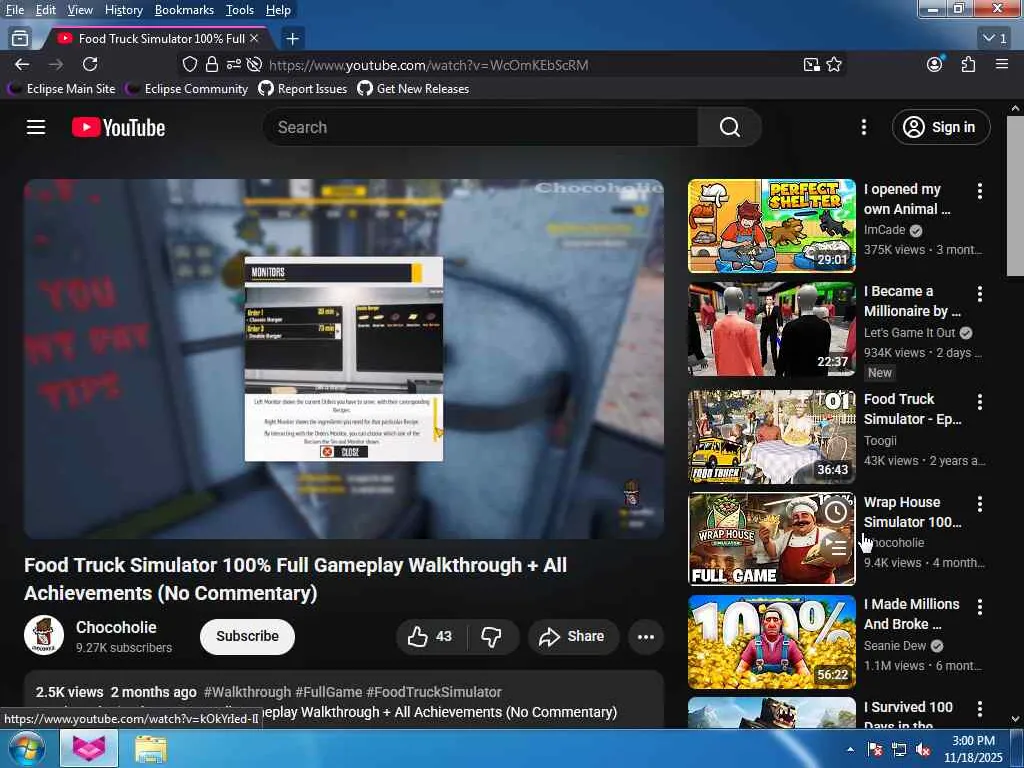Open site permissions icon in address bar
The height and width of the screenshot is (768, 1024).
click(x=233, y=64)
